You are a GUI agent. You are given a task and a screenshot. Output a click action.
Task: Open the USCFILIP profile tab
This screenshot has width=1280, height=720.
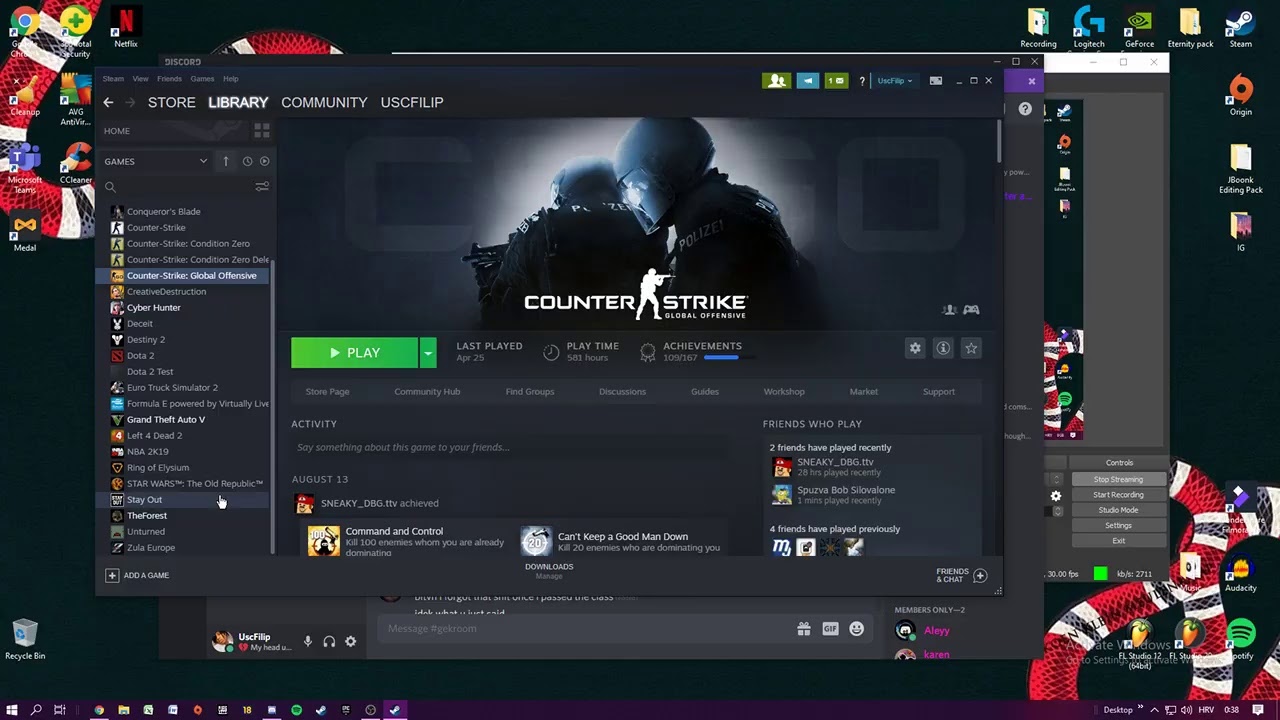tap(412, 102)
